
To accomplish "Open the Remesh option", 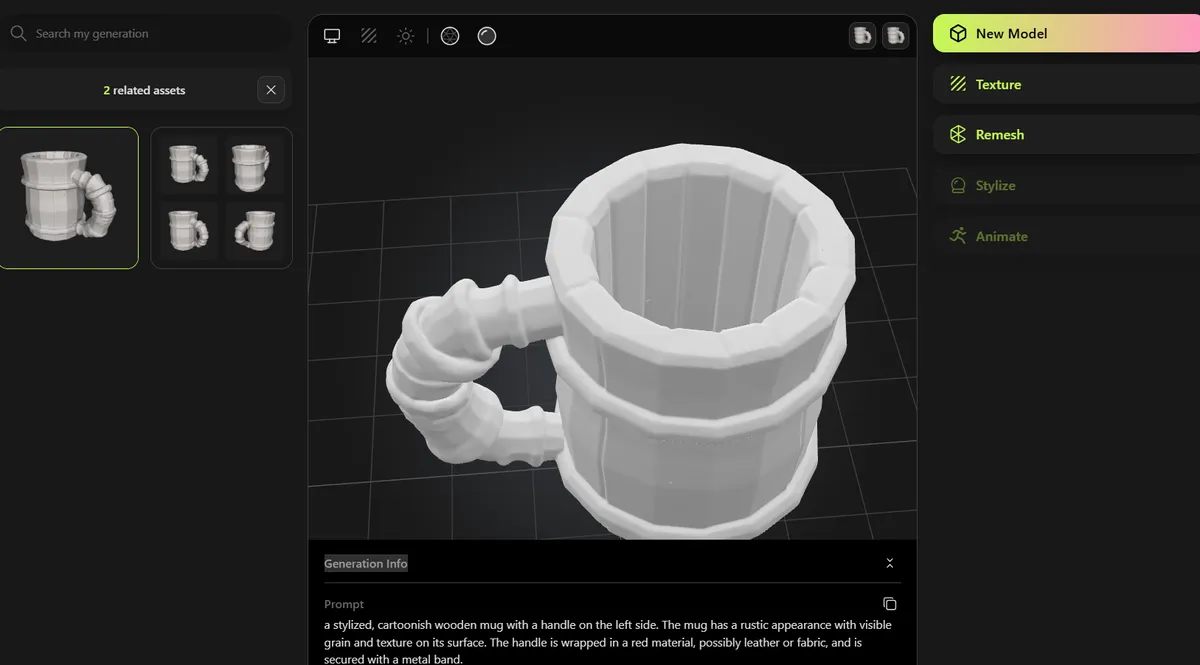I will coord(1066,134).
